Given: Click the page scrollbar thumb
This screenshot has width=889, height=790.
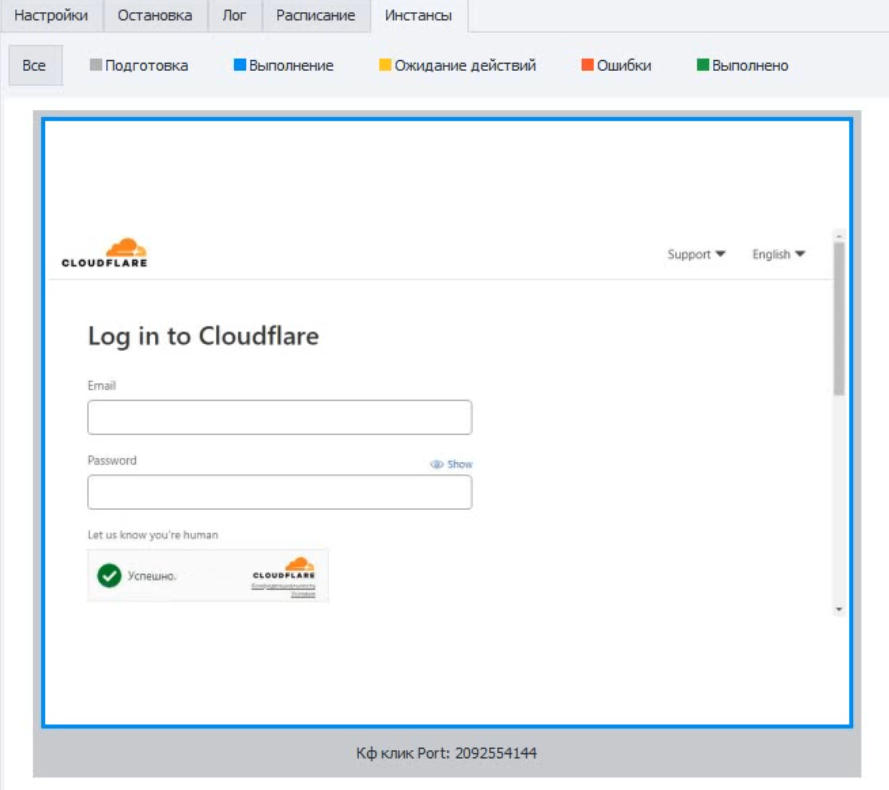Looking at the screenshot, I should tap(839, 318).
